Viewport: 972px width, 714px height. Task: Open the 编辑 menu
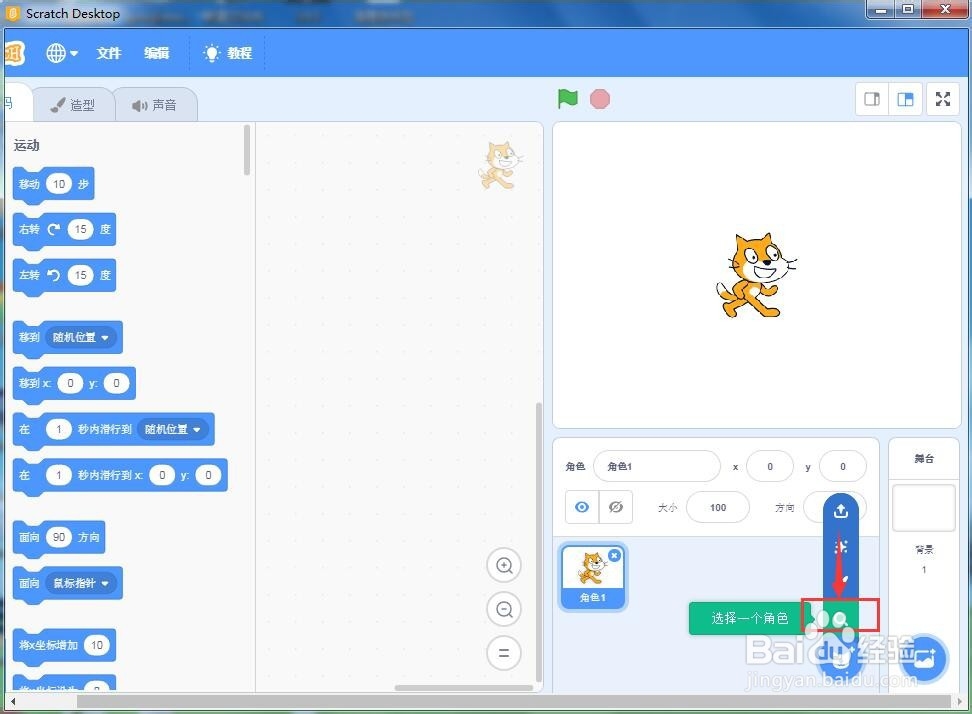pyautogui.click(x=156, y=53)
